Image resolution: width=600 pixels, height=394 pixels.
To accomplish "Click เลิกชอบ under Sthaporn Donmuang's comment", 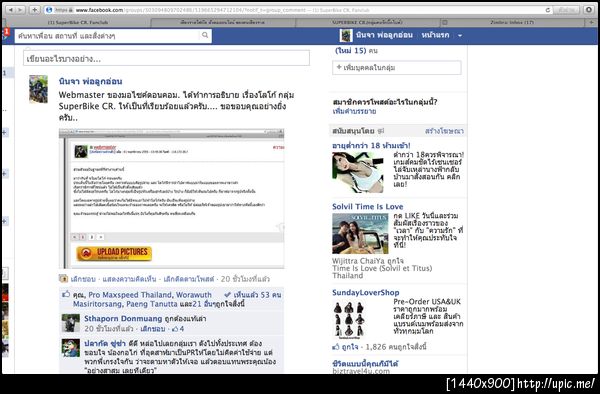I will pyautogui.click(x=153, y=329).
